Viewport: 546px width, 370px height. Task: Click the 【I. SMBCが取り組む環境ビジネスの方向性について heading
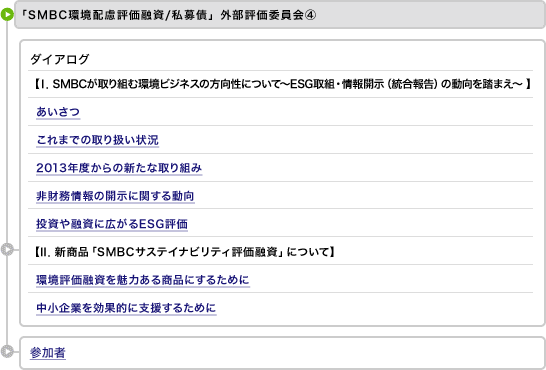pos(282,84)
